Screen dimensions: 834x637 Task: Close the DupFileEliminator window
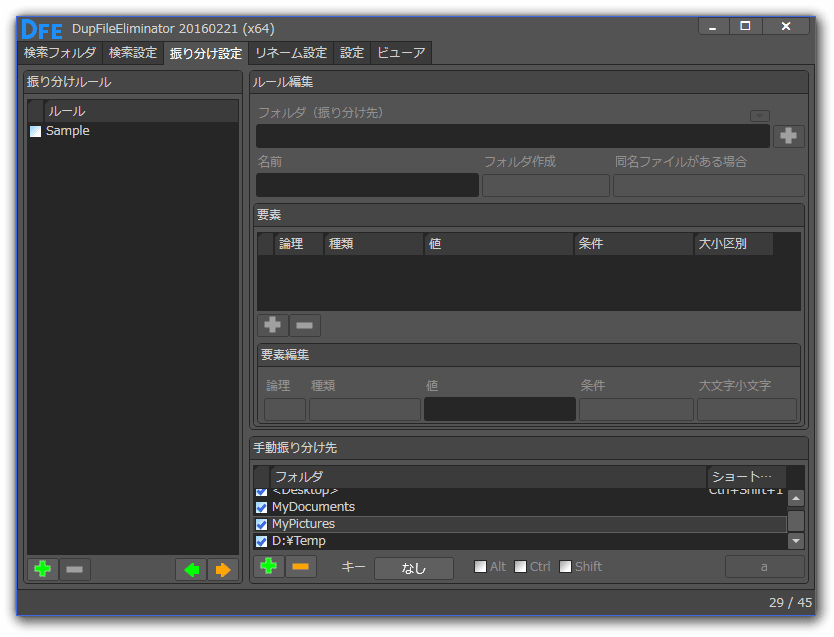tap(786, 27)
